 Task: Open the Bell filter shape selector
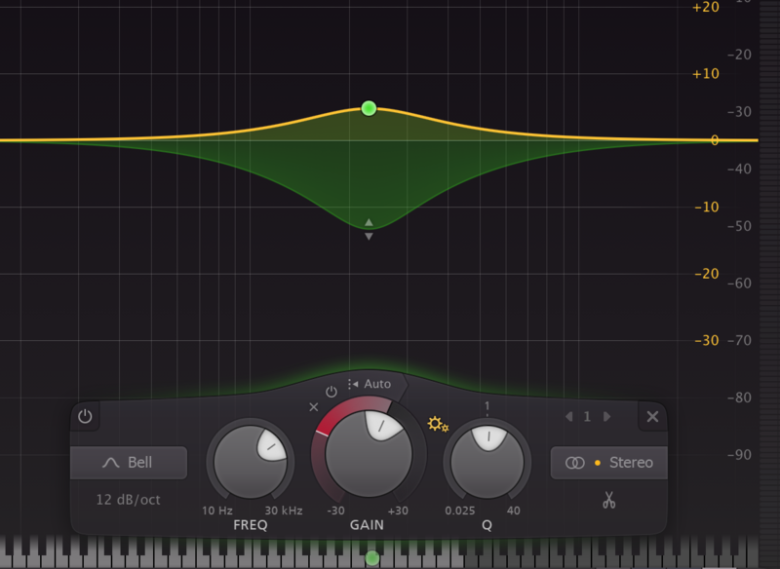pos(128,463)
